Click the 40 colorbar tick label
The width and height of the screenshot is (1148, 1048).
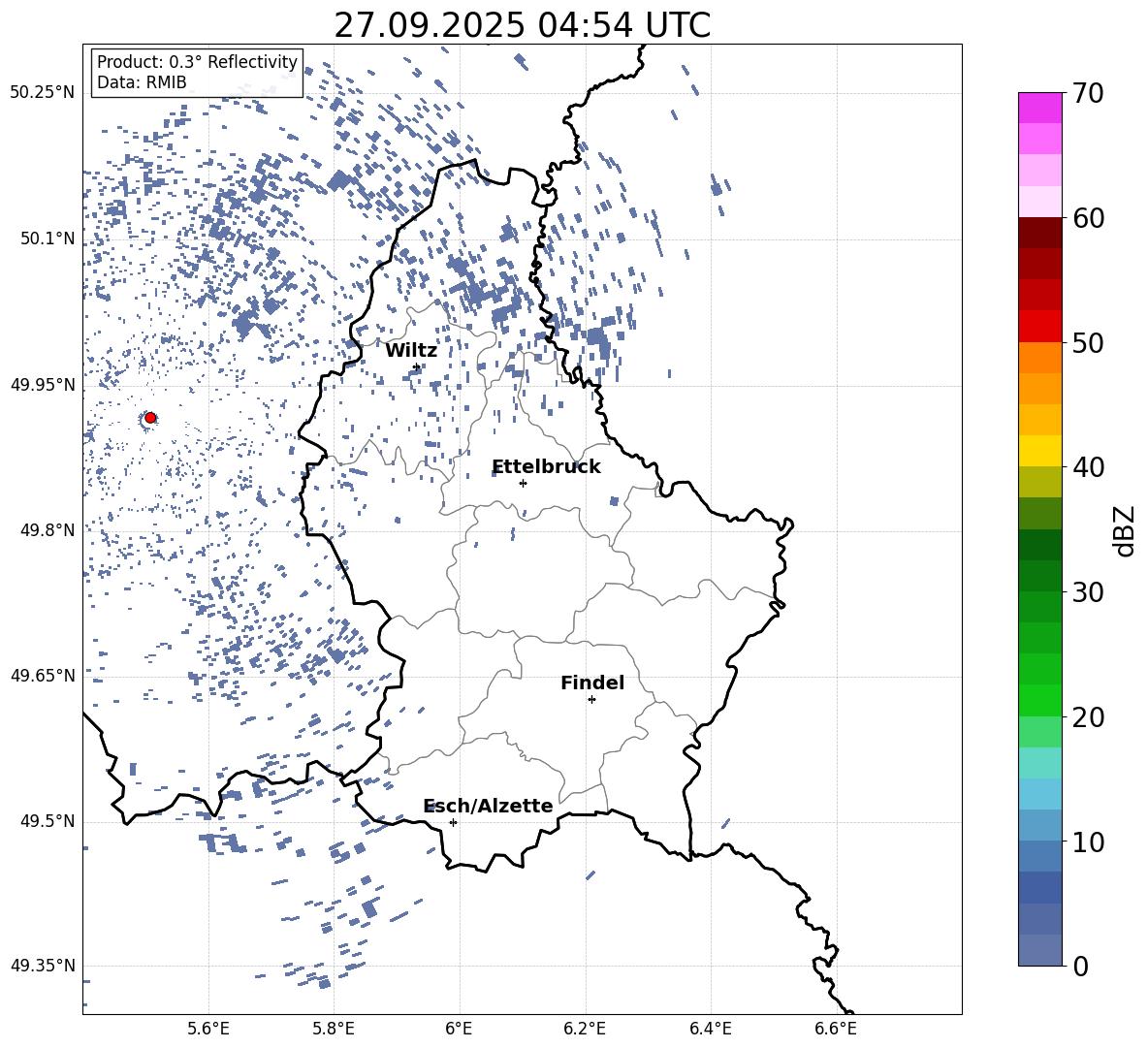1088,467
